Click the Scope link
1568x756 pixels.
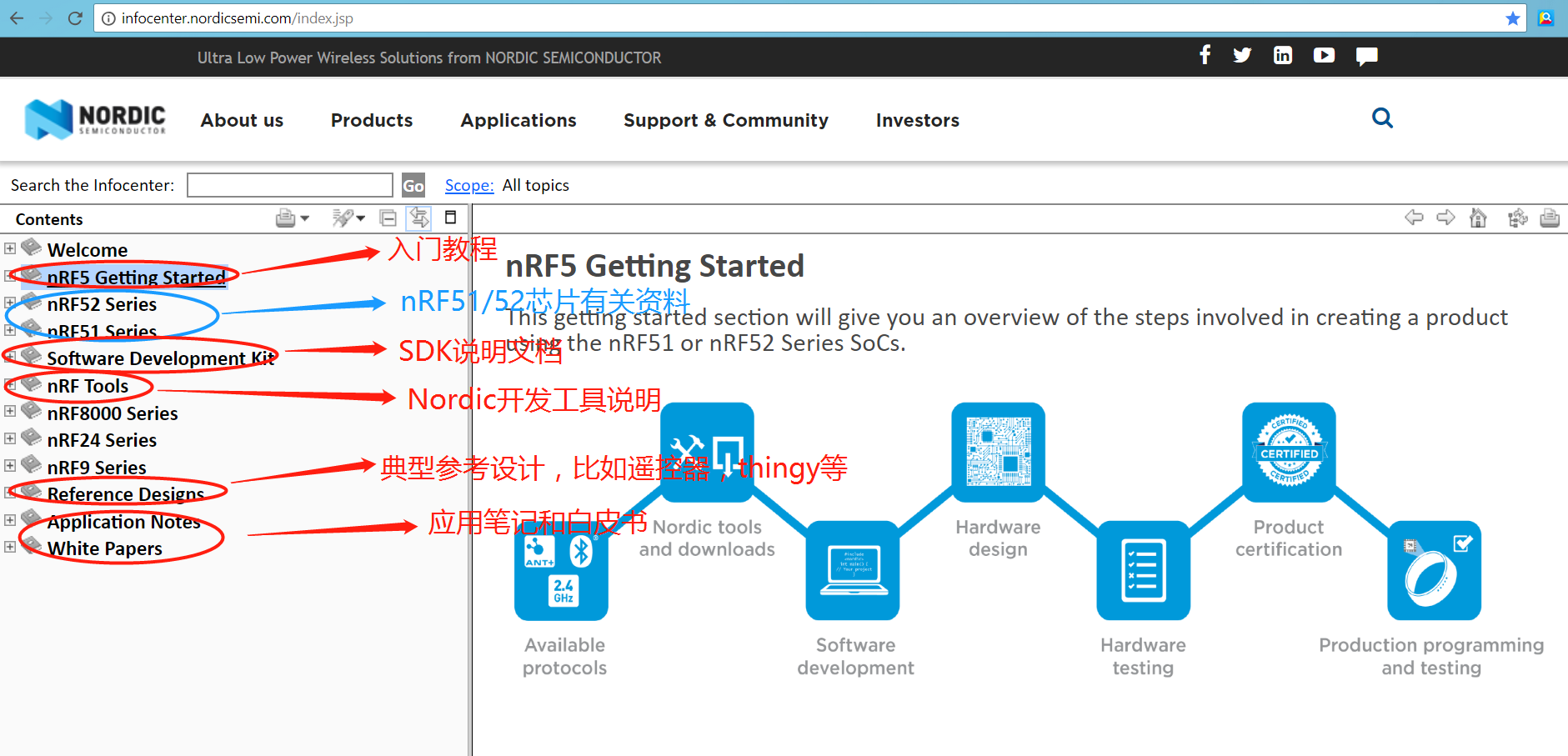coord(469,185)
